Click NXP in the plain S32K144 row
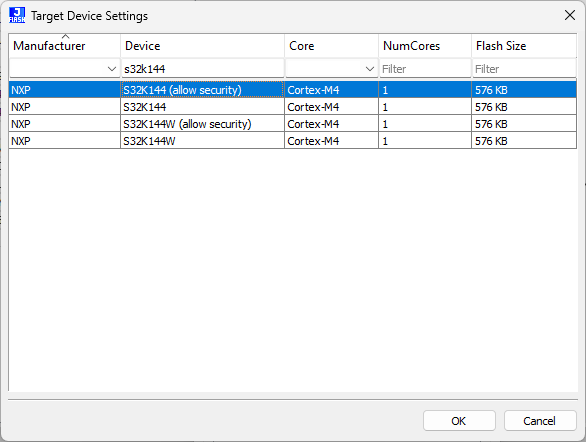The height and width of the screenshot is (442, 586). point(21,107)
